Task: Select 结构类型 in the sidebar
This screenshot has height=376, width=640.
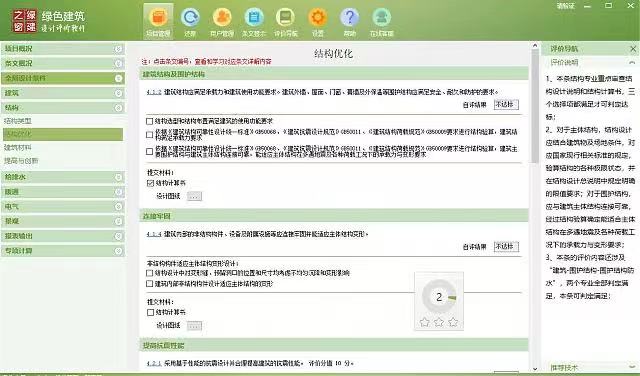Action: coord(18,121)
